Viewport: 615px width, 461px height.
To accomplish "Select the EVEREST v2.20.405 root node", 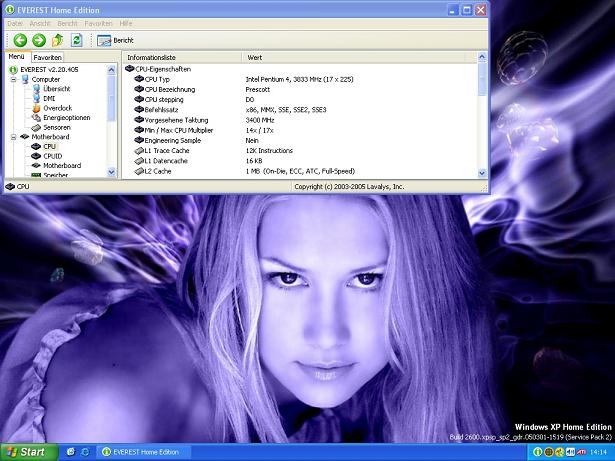I will tap(49, 69).
